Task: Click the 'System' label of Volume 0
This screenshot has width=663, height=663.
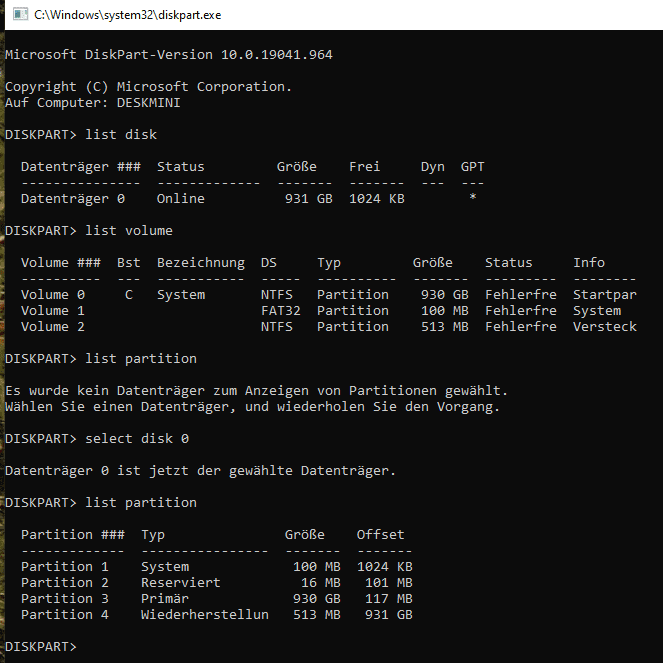Action: click(x=181, y=295)
